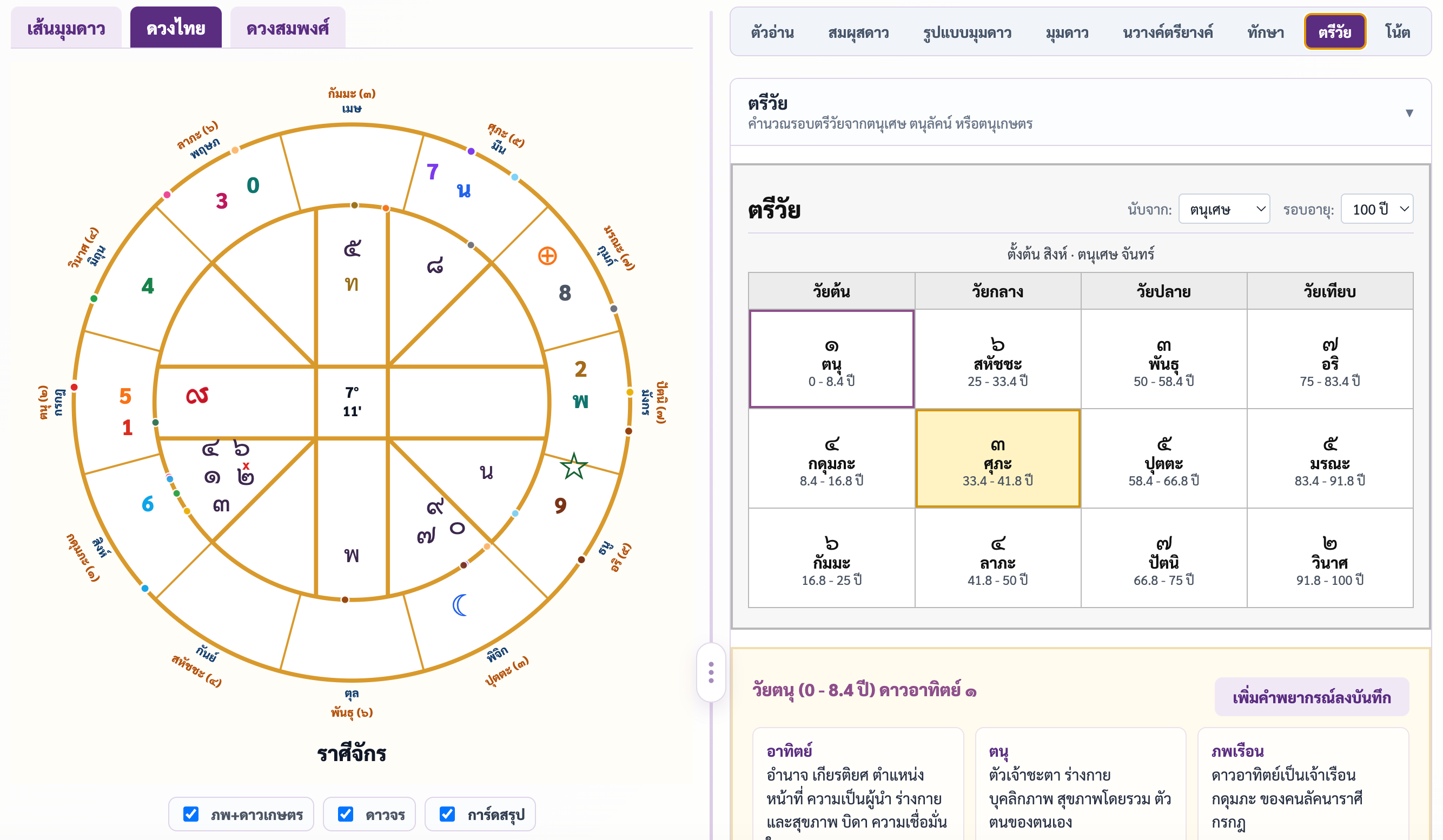Click the orange number 5 in Cancer
This screenshot has height=840, width=1443.
[x=125, y=396]
